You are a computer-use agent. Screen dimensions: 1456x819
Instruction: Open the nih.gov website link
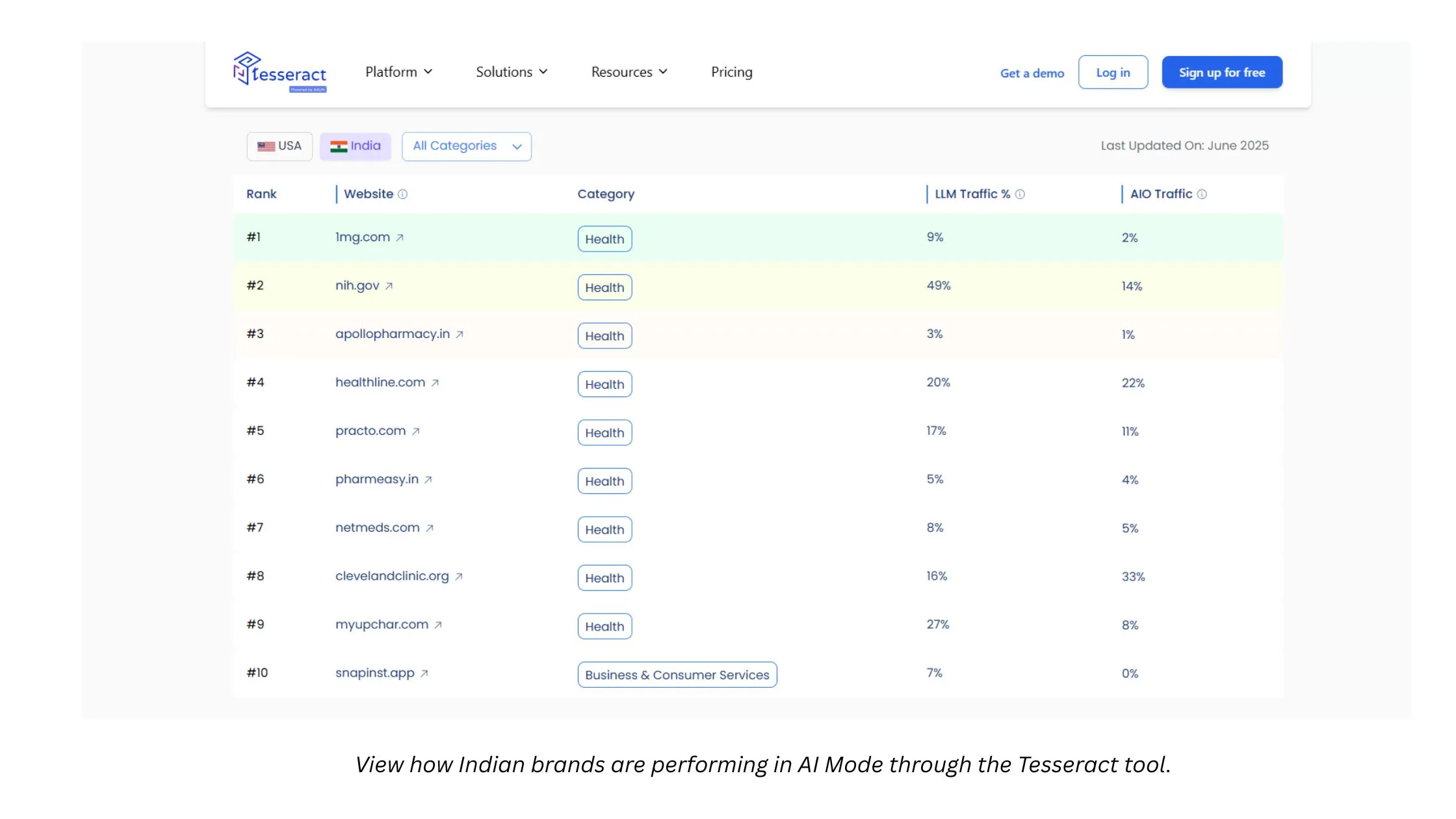[x=357, y=286]
